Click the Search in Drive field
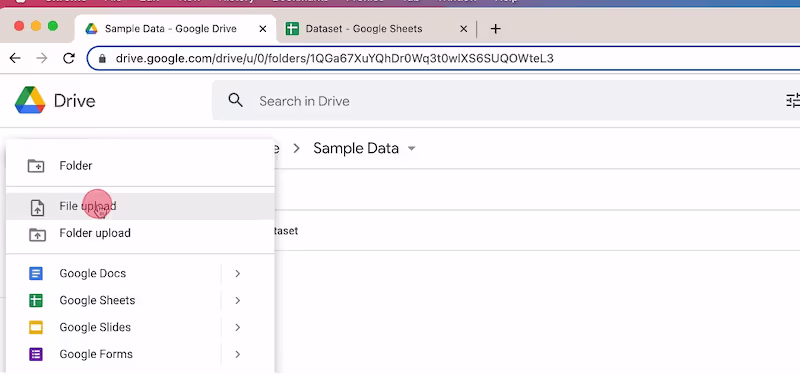 (505, 101)
